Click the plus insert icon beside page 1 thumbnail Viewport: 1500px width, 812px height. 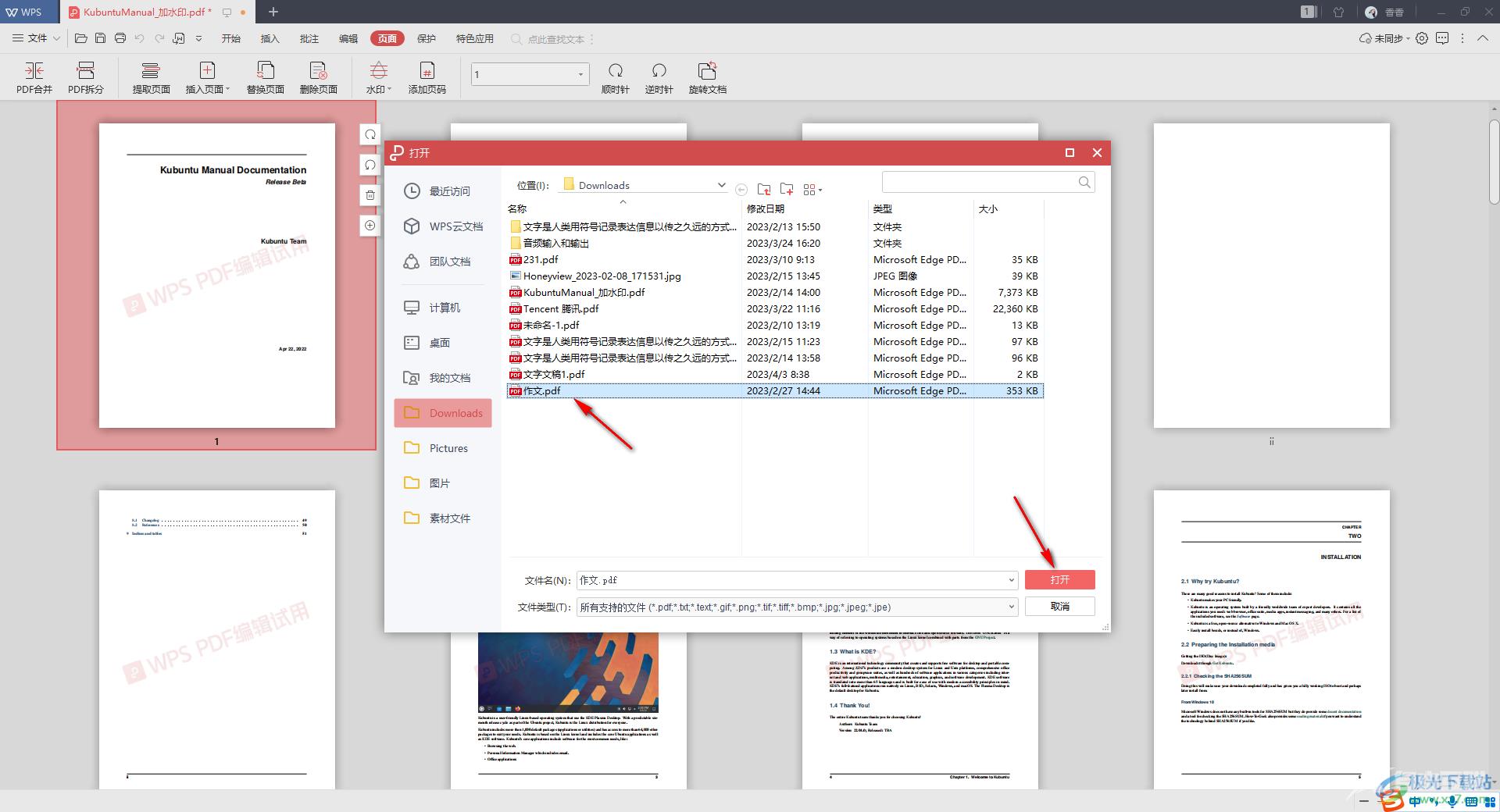pyautogui.click(x=370, y=226)
